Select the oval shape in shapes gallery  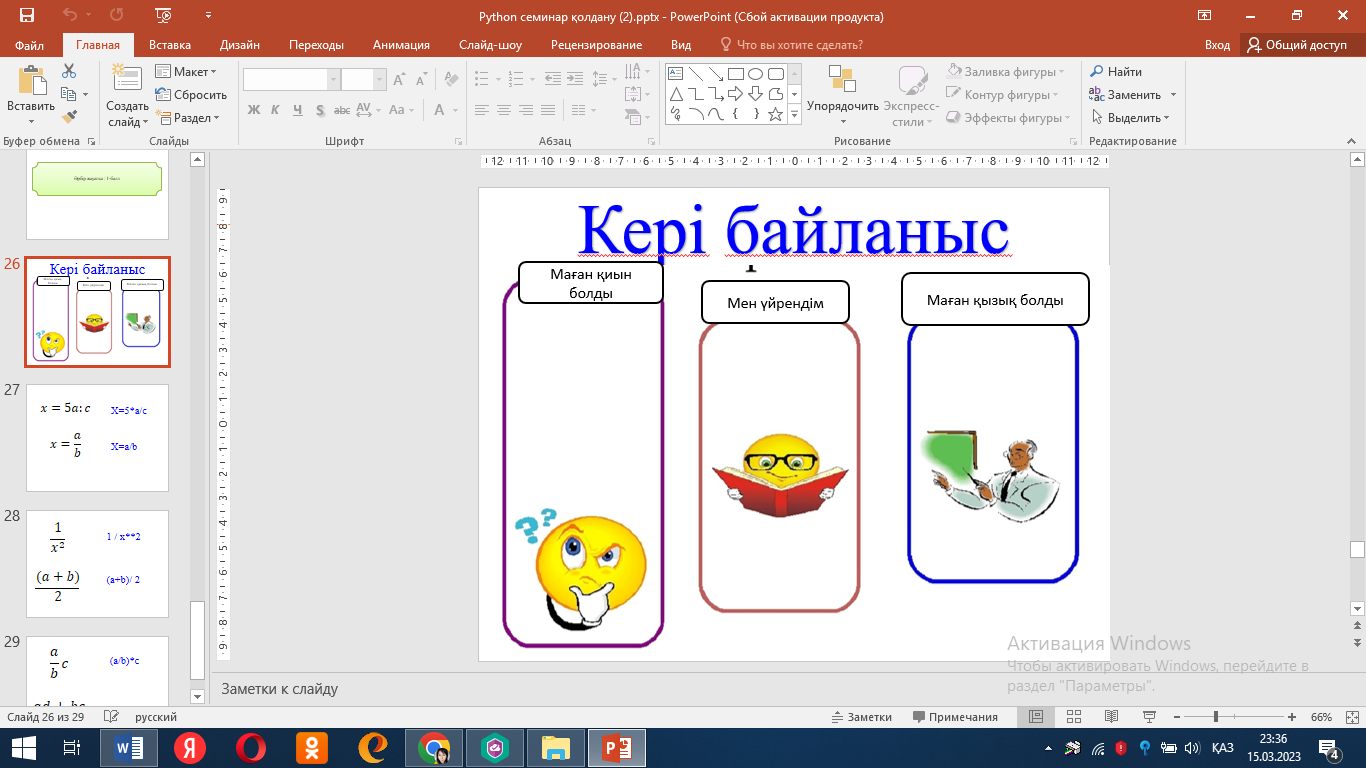[x=756, y=73]
